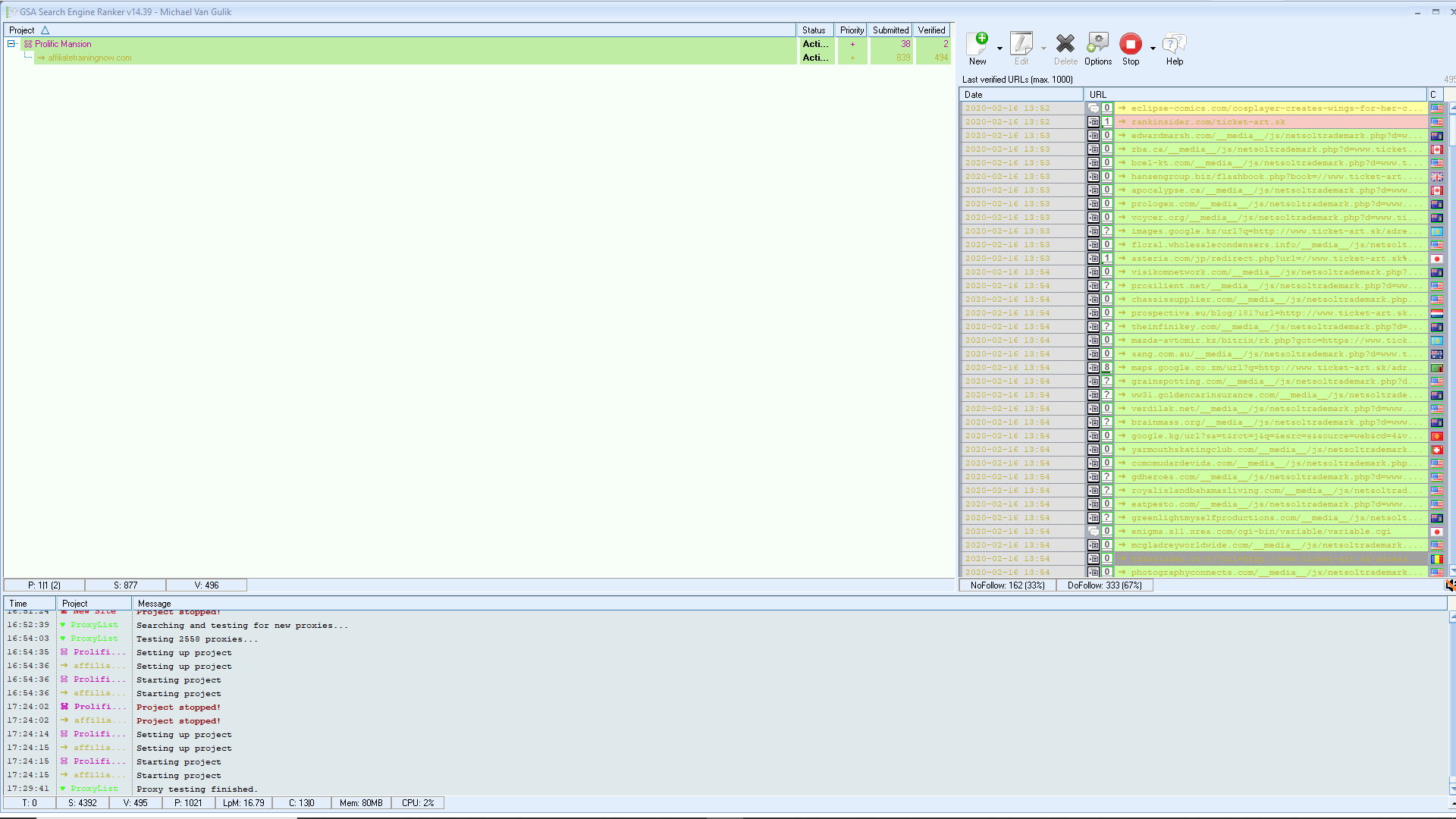Open the Help speech bubble icon
Viewport: 1456px width, 819px height.
point(1174,43)
